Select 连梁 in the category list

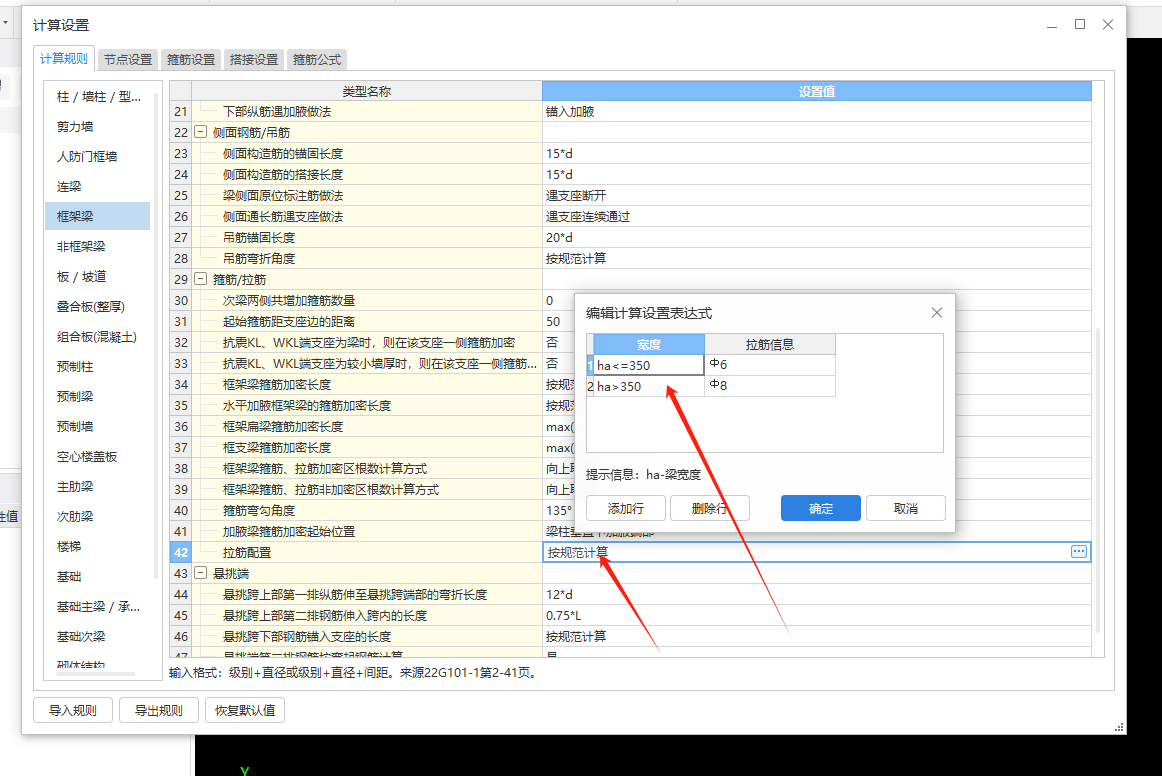pos(98,187)
